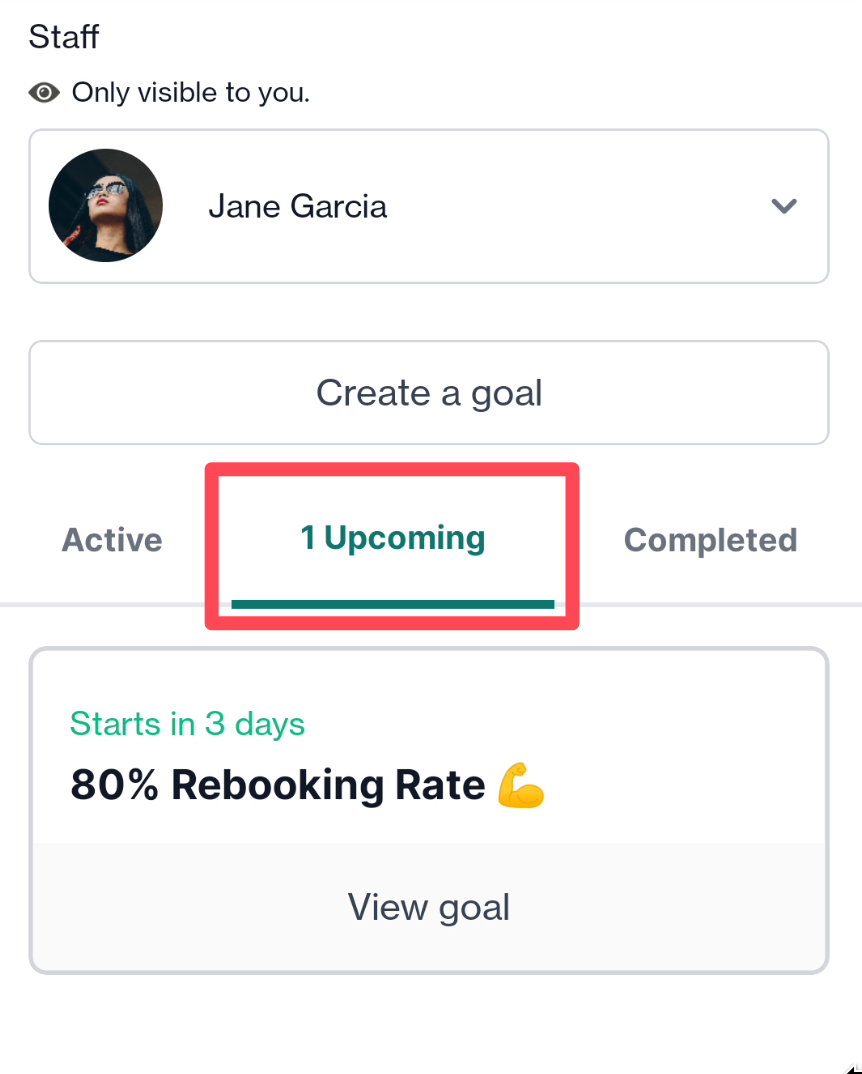Expand the staff selector chevron
The image size is (862, 1074).
(784, 206)
